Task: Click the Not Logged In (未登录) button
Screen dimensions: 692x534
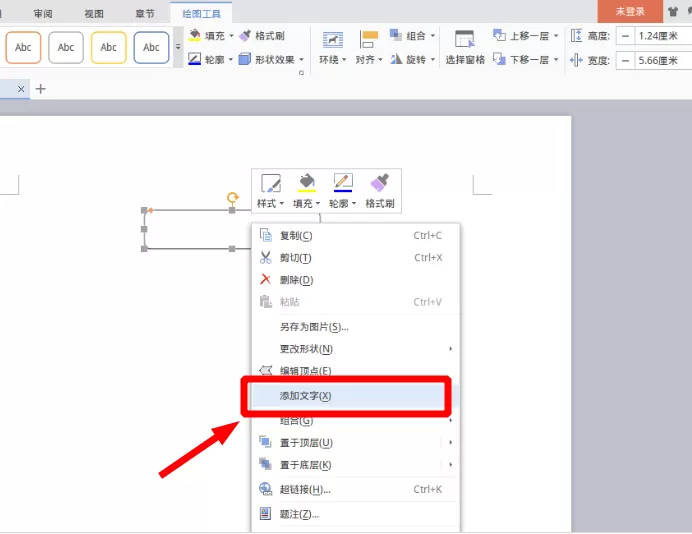Action: point(630,11)
